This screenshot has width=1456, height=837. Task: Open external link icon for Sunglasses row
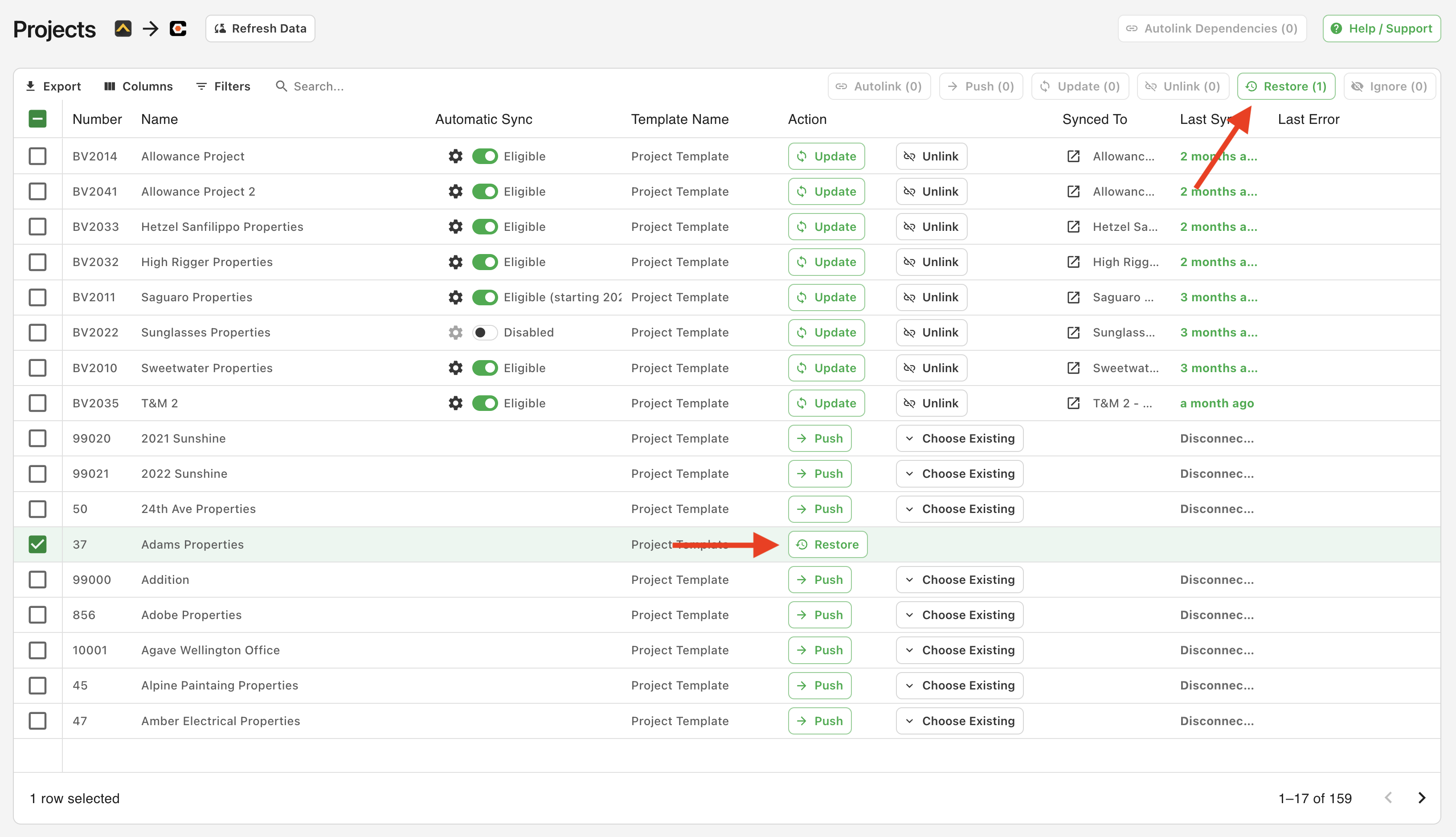[x=1073, y=332]
